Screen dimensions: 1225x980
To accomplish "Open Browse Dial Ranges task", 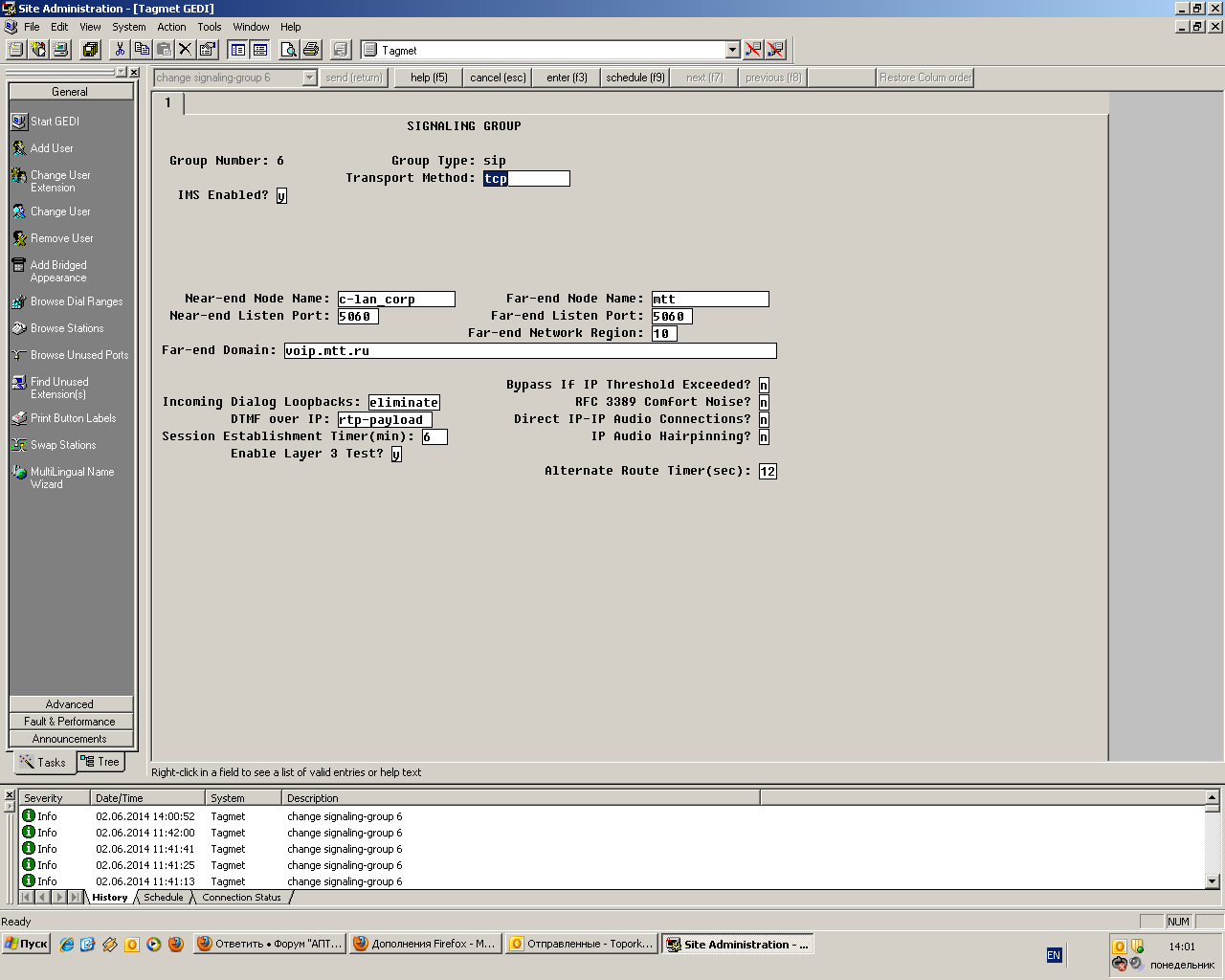I will 67,301.
